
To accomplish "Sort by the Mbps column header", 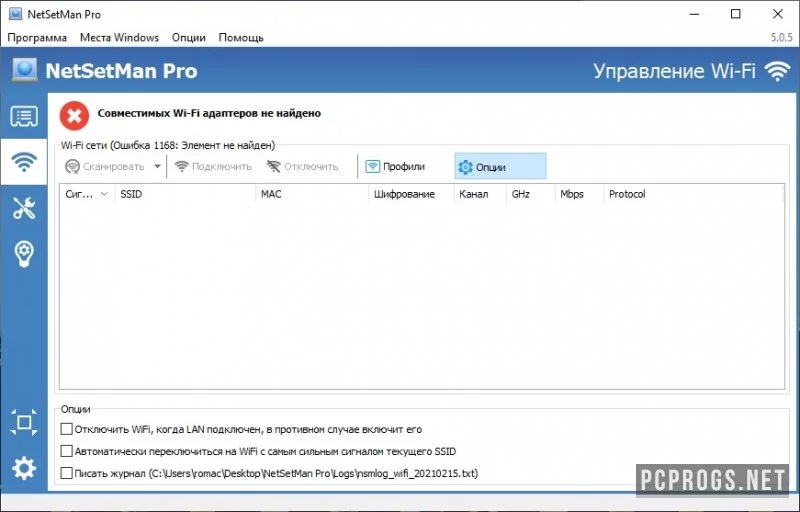I will (579, 194).
